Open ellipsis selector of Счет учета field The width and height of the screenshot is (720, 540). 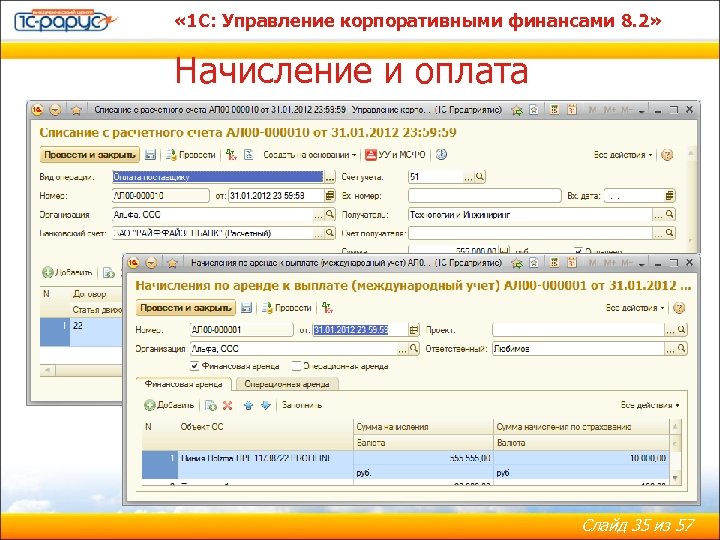[x=468, y=177]
